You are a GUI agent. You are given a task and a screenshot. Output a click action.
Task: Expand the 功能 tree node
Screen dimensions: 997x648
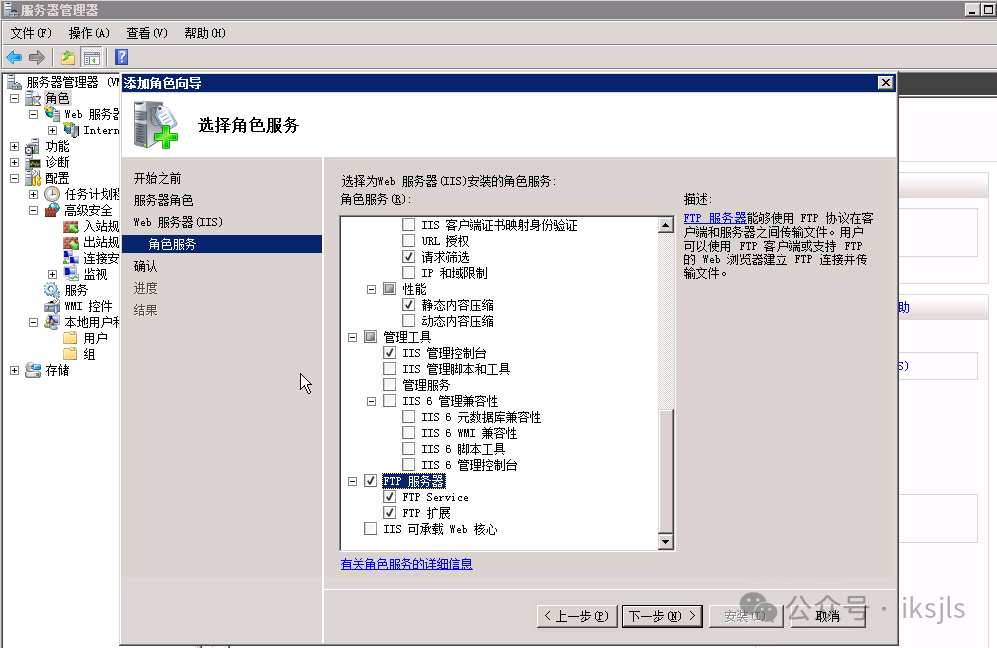[x=15, y=147]
